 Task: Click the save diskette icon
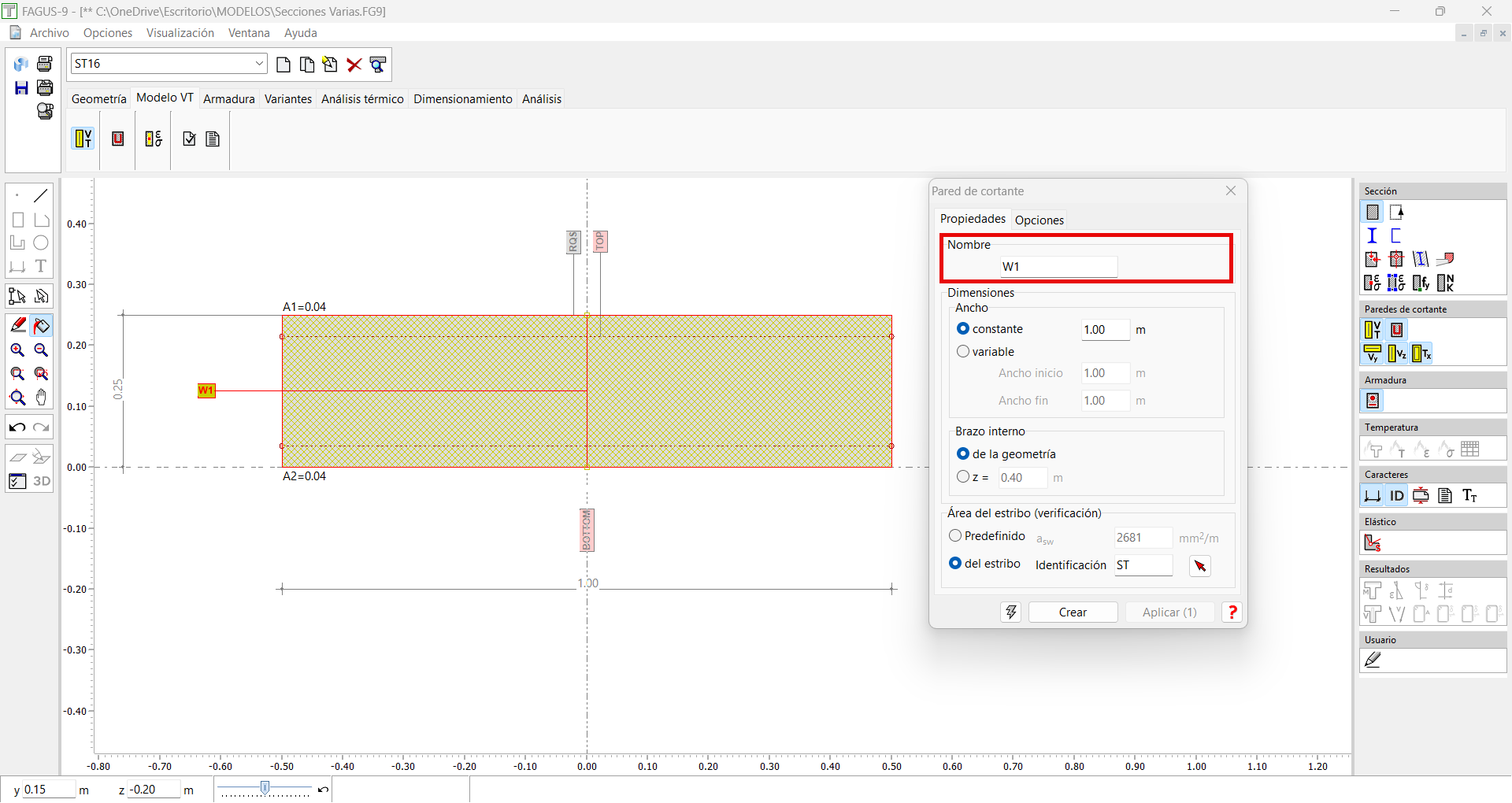pyautogui.click(x=21, y=87)
